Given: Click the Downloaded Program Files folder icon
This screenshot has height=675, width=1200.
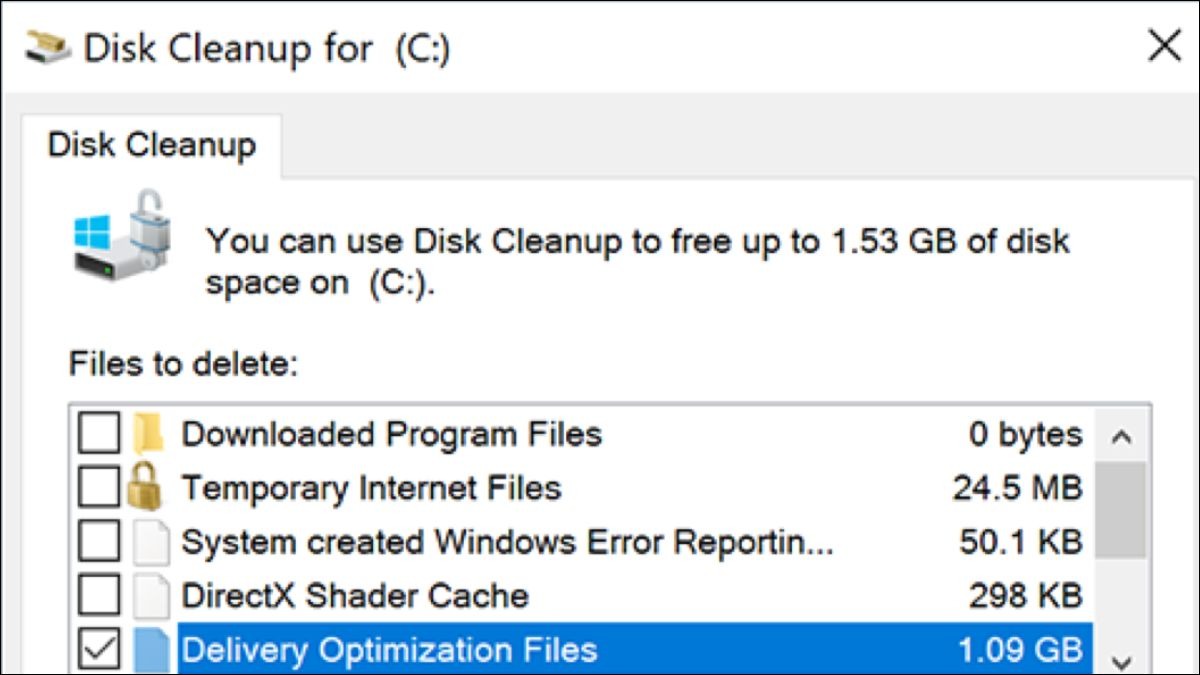Looking at the screenshot, I should [x=148, y=434].
